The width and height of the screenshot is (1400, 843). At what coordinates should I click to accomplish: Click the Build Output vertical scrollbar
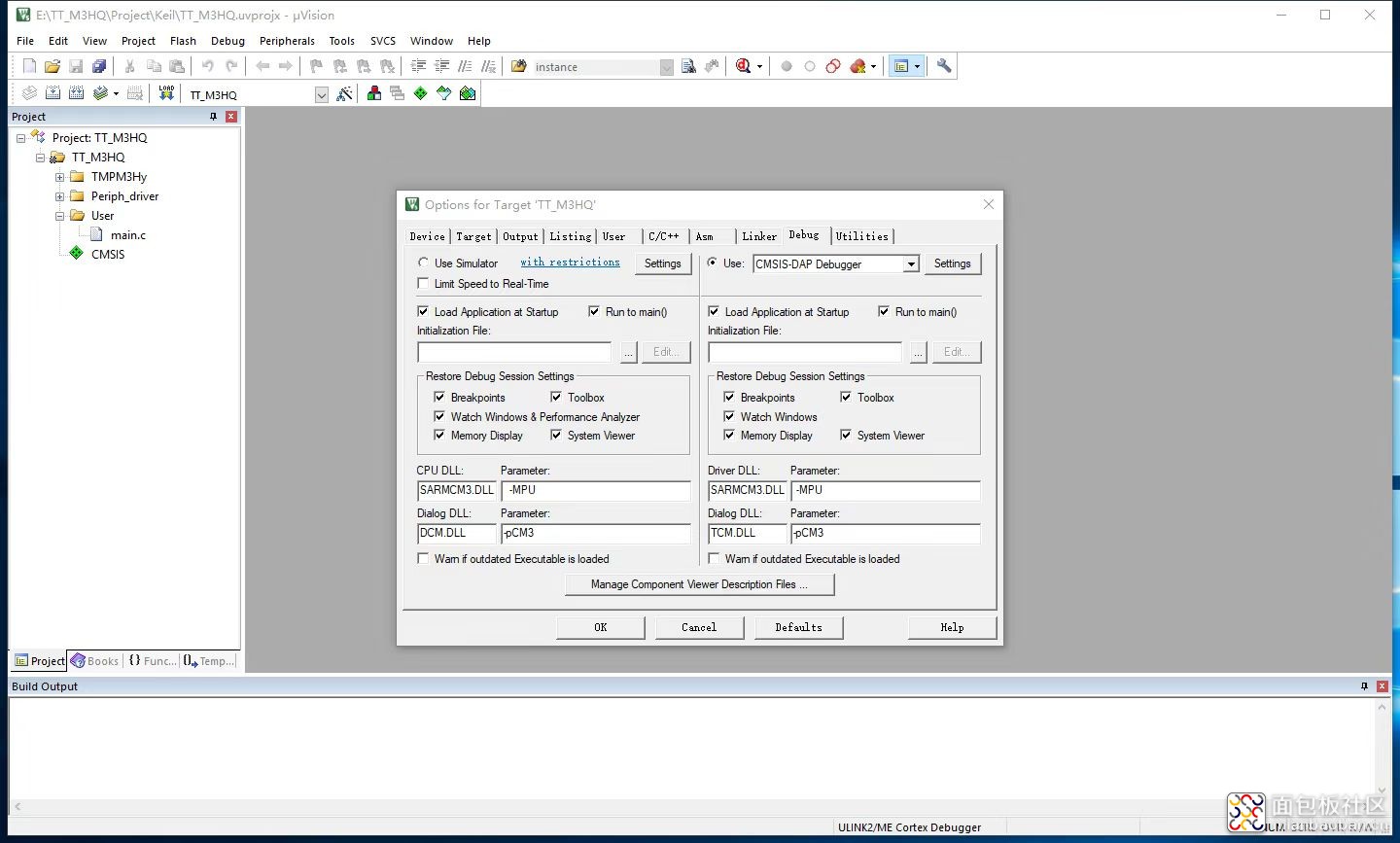click(1382, 749)
